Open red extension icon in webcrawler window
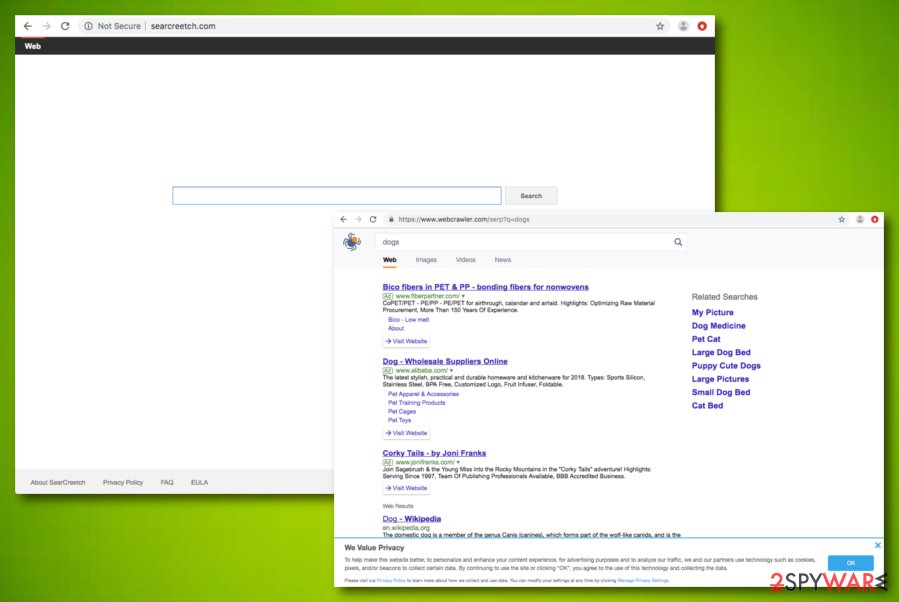This screenshot has width=899, height=602. (874, 219)
